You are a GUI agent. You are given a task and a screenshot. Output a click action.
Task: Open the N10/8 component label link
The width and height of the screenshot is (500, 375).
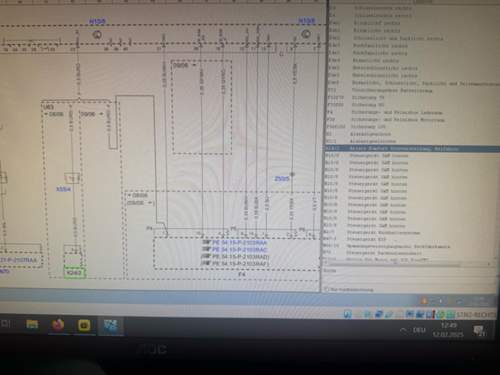306,21
